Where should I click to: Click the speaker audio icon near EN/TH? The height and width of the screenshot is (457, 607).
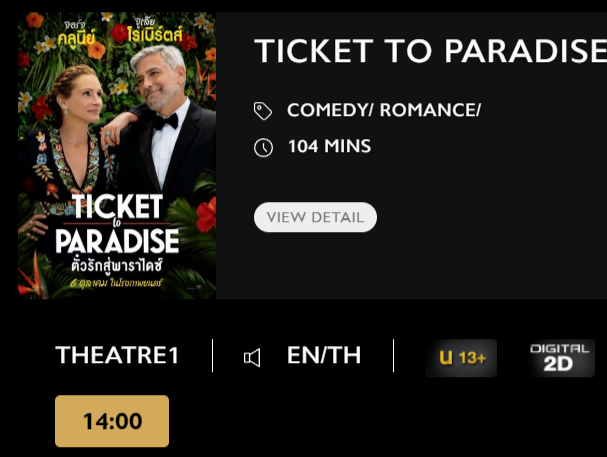pyautogui.click(x=252, y=358)
